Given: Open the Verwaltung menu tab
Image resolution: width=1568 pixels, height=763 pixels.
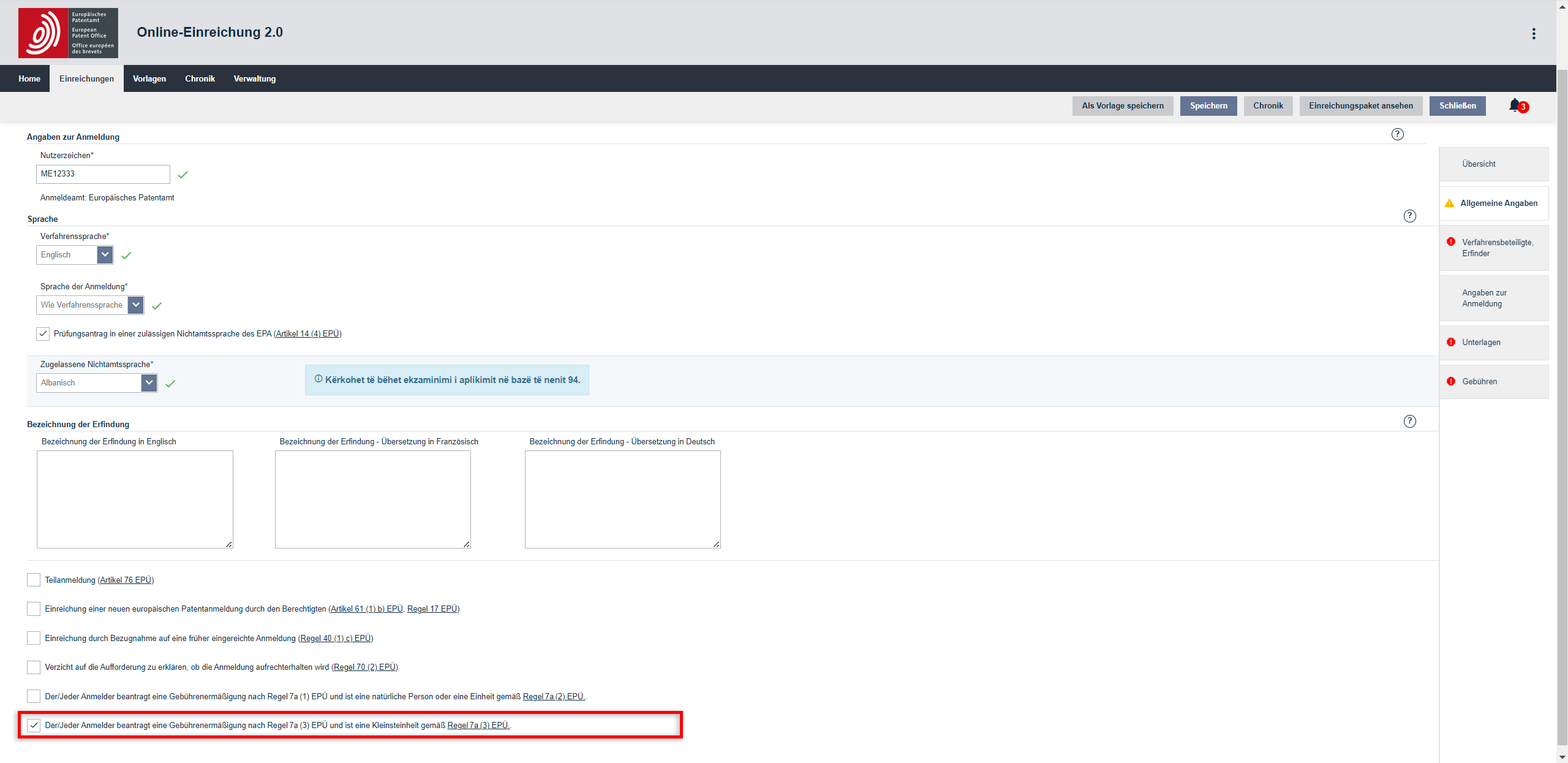Looking at the screenshot, I should [254, 78].
